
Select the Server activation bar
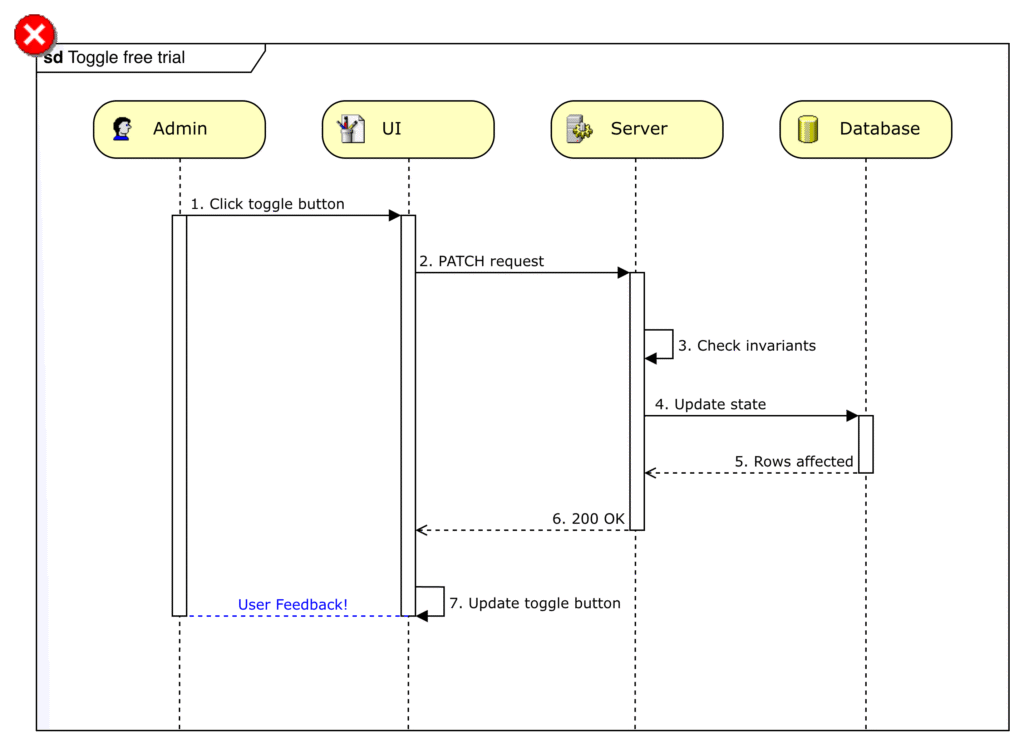(637, 400)
